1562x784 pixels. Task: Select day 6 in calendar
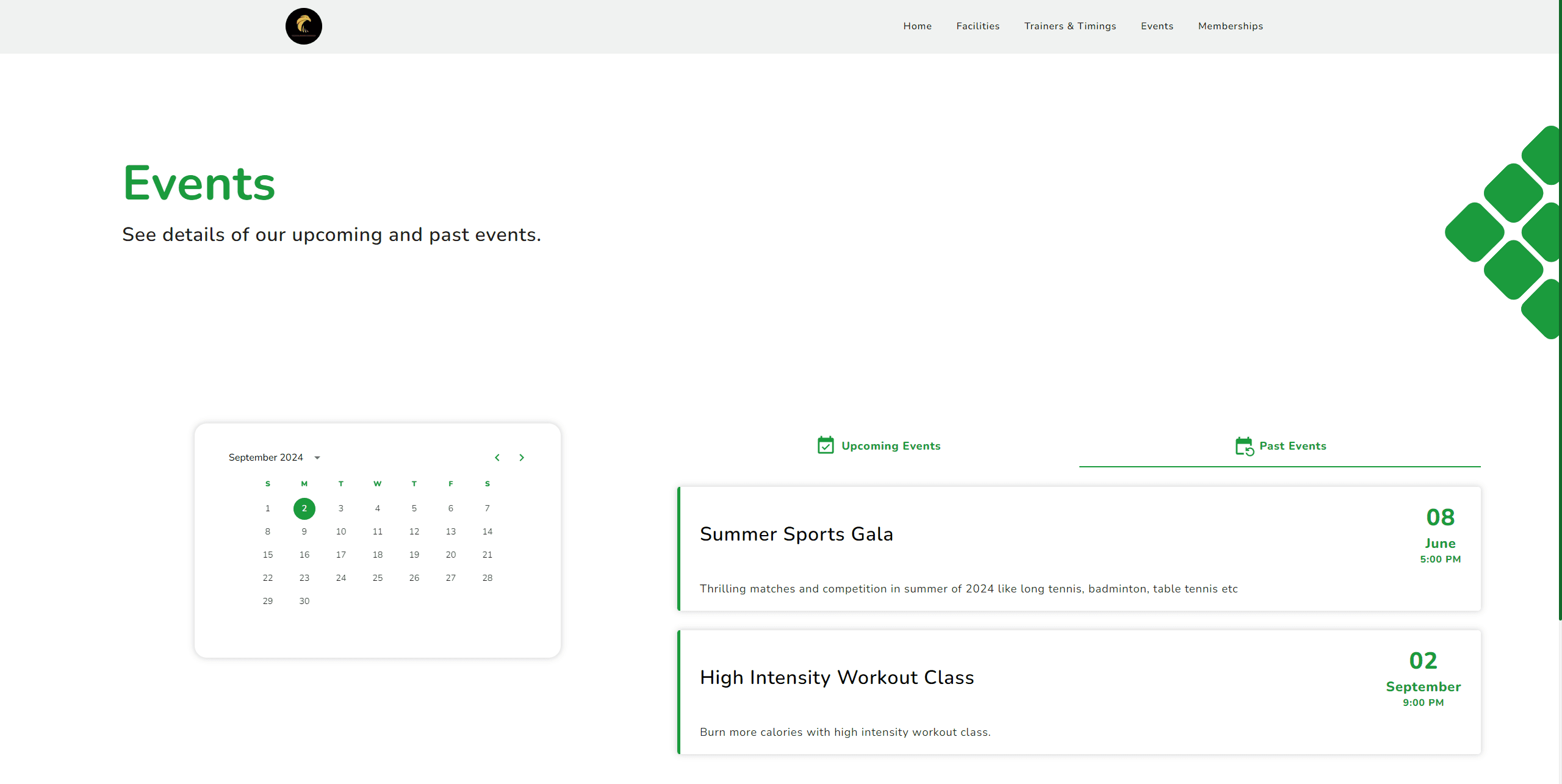(x=451, y=508)
